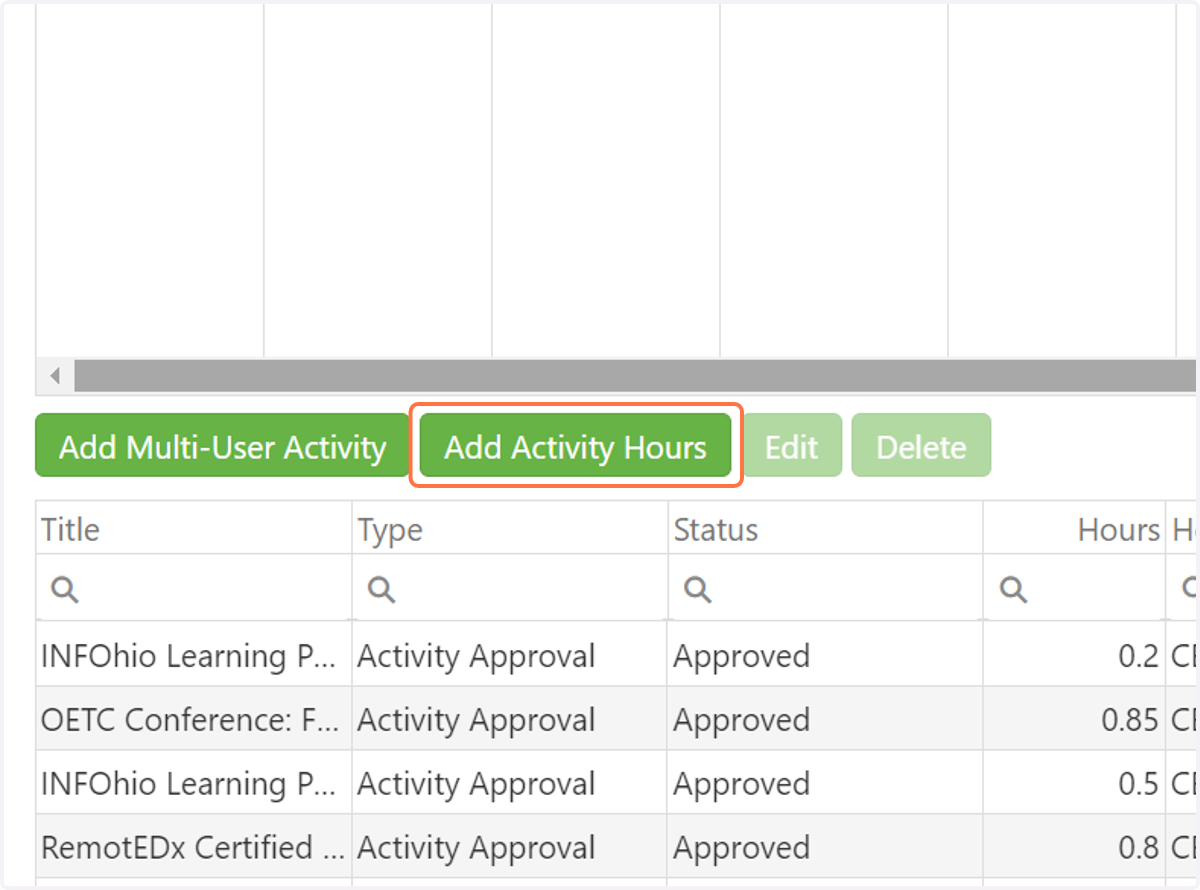Sort by the Title column header
The image size is (1200, 890).
[194, 529]
